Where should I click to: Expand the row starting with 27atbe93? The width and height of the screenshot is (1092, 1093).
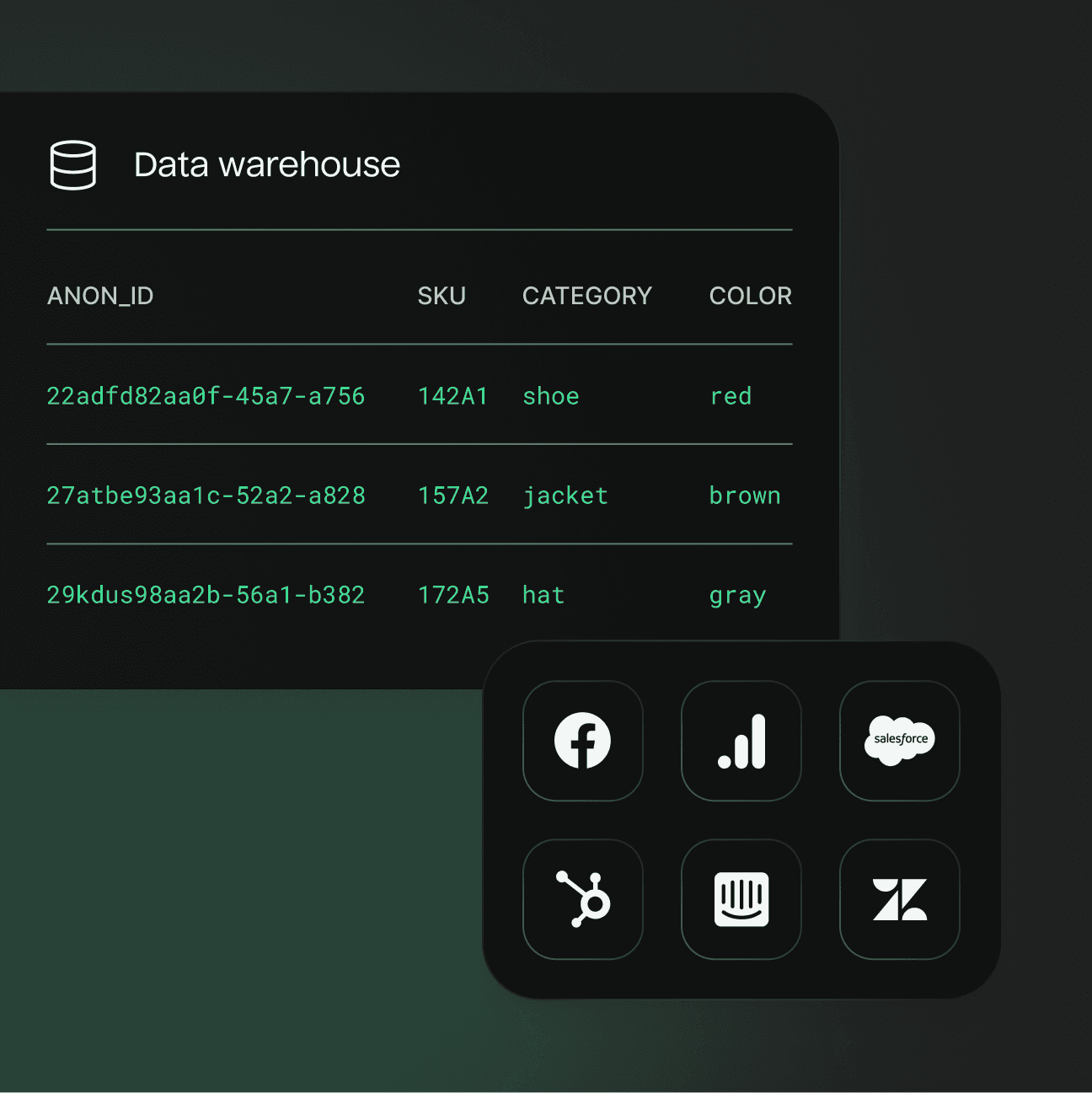coord(206,496)
